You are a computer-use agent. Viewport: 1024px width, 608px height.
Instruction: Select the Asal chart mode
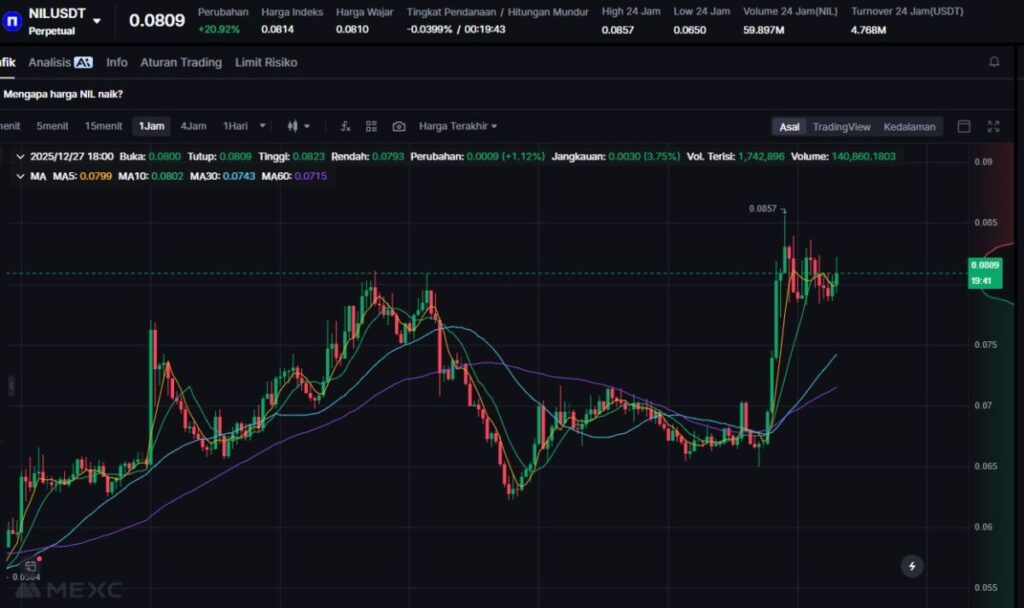[x=789, y=127]
